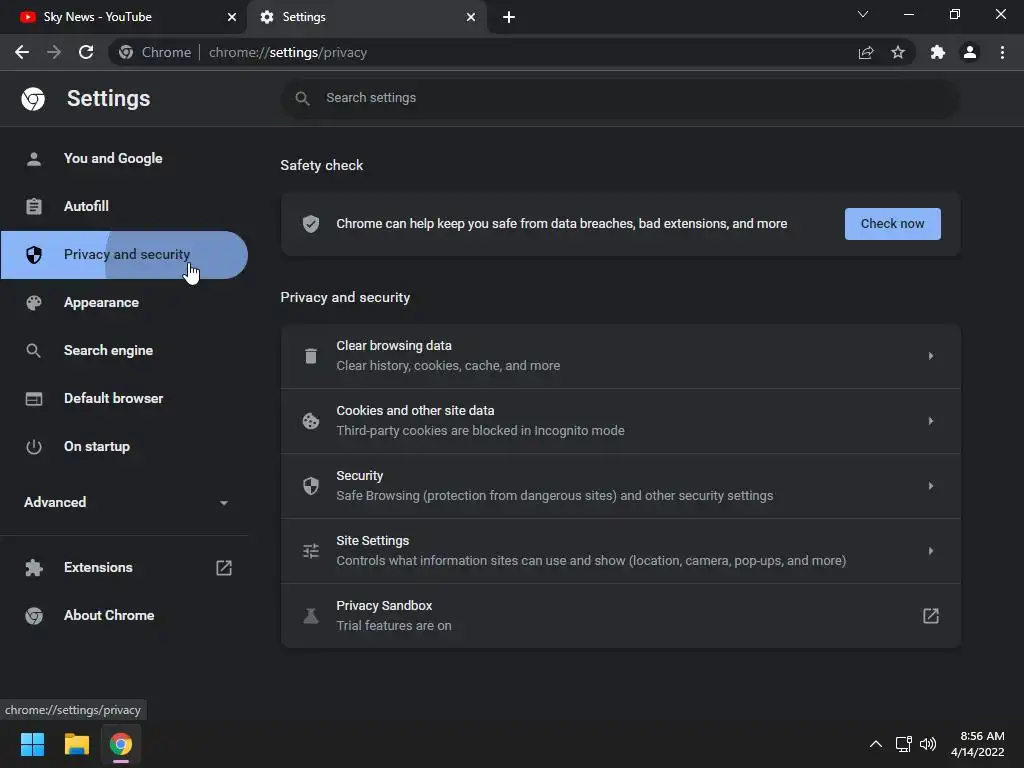The width and height of the screenshot is (1024, 768).
Task: Close the Settings tab
Action: pyautogui.click(x=471, y=17)
